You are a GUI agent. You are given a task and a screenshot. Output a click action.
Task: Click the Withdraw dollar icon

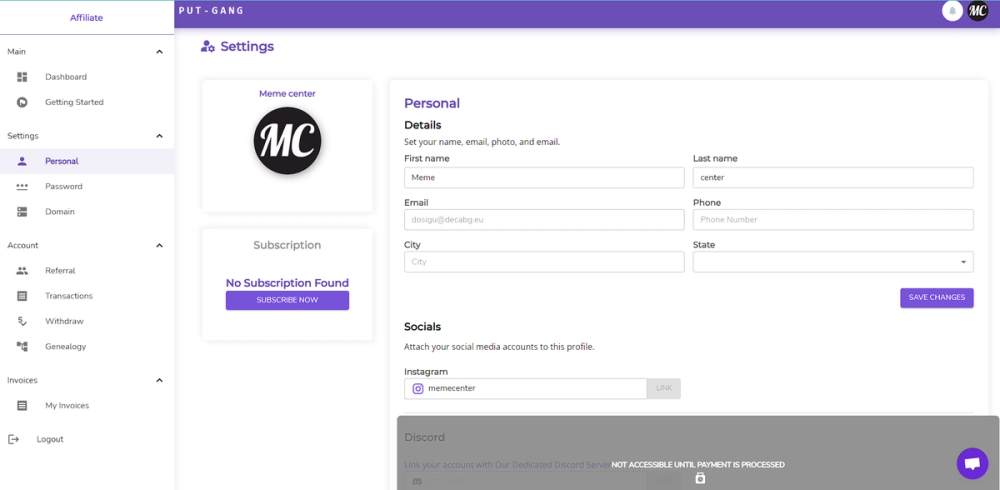pyautogui.click(x=22, y=322)
